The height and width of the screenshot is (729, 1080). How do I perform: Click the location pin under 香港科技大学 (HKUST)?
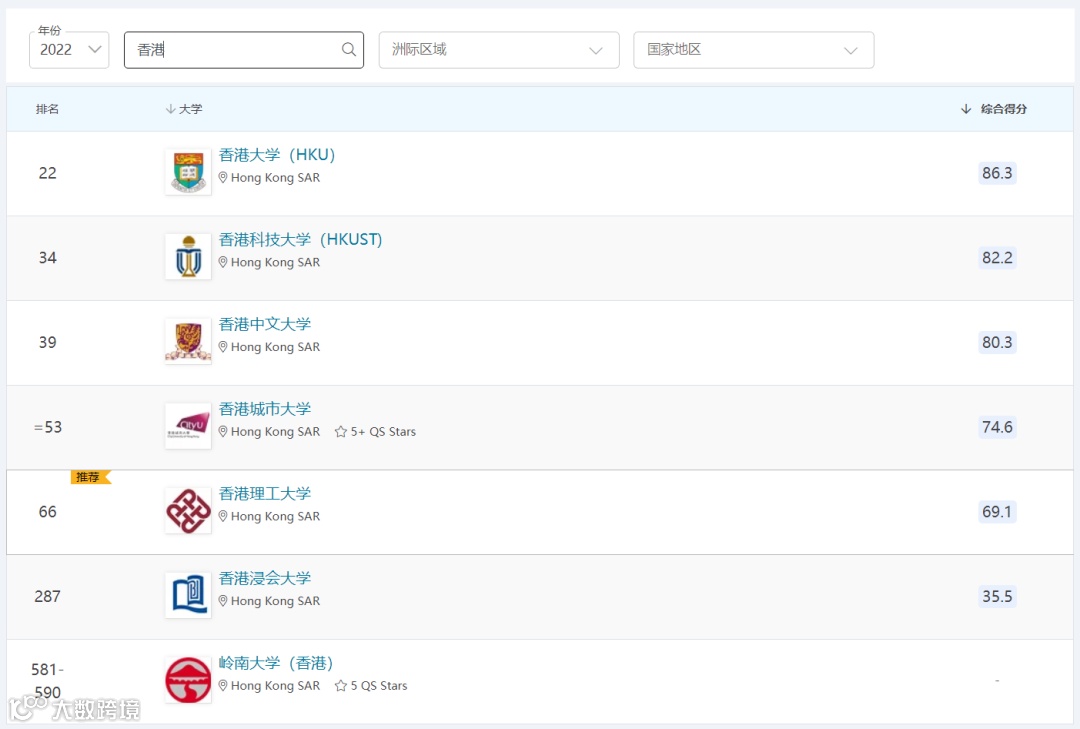tap(223, 263)
